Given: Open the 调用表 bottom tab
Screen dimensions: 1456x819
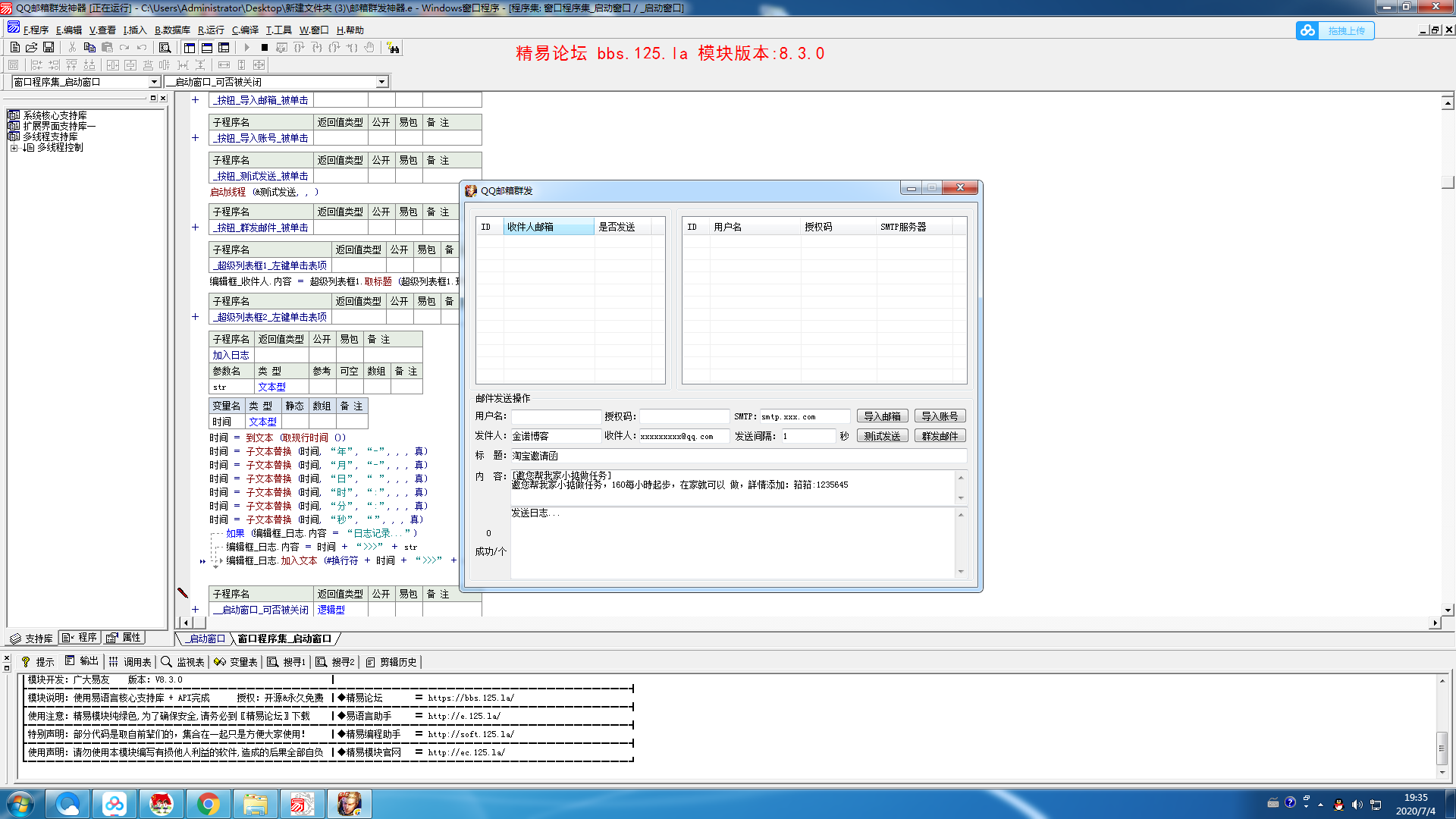Looking at the screenshot, I should 130,662.
